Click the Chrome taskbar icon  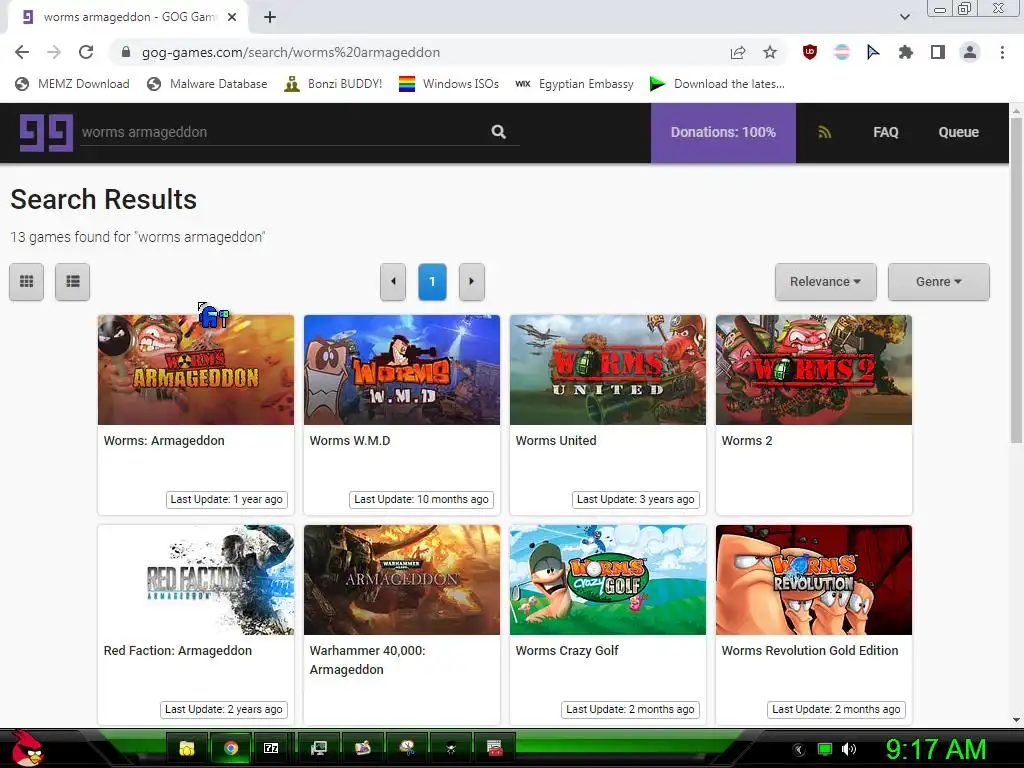231,748
